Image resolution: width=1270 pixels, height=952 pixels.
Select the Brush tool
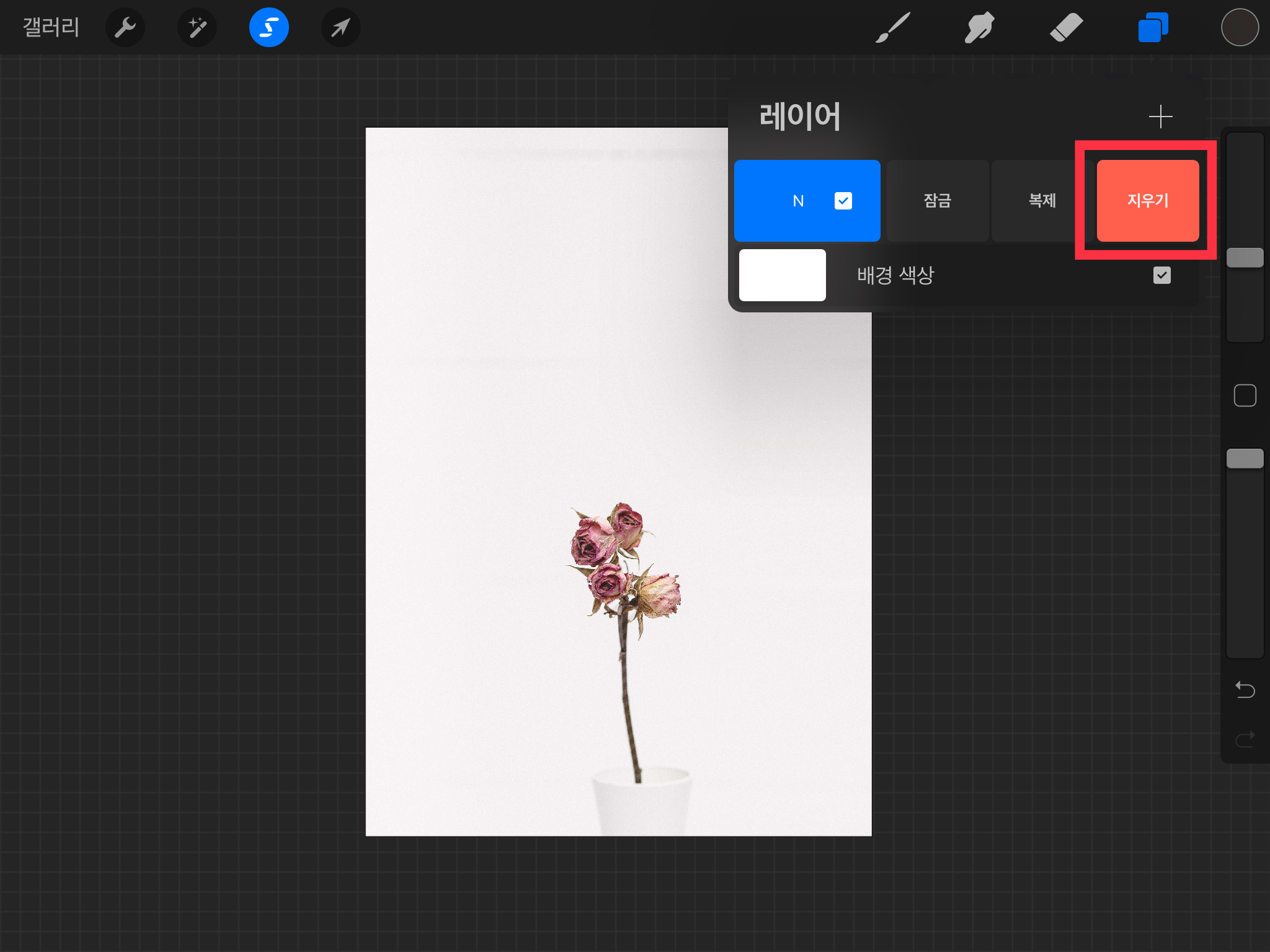893,27
